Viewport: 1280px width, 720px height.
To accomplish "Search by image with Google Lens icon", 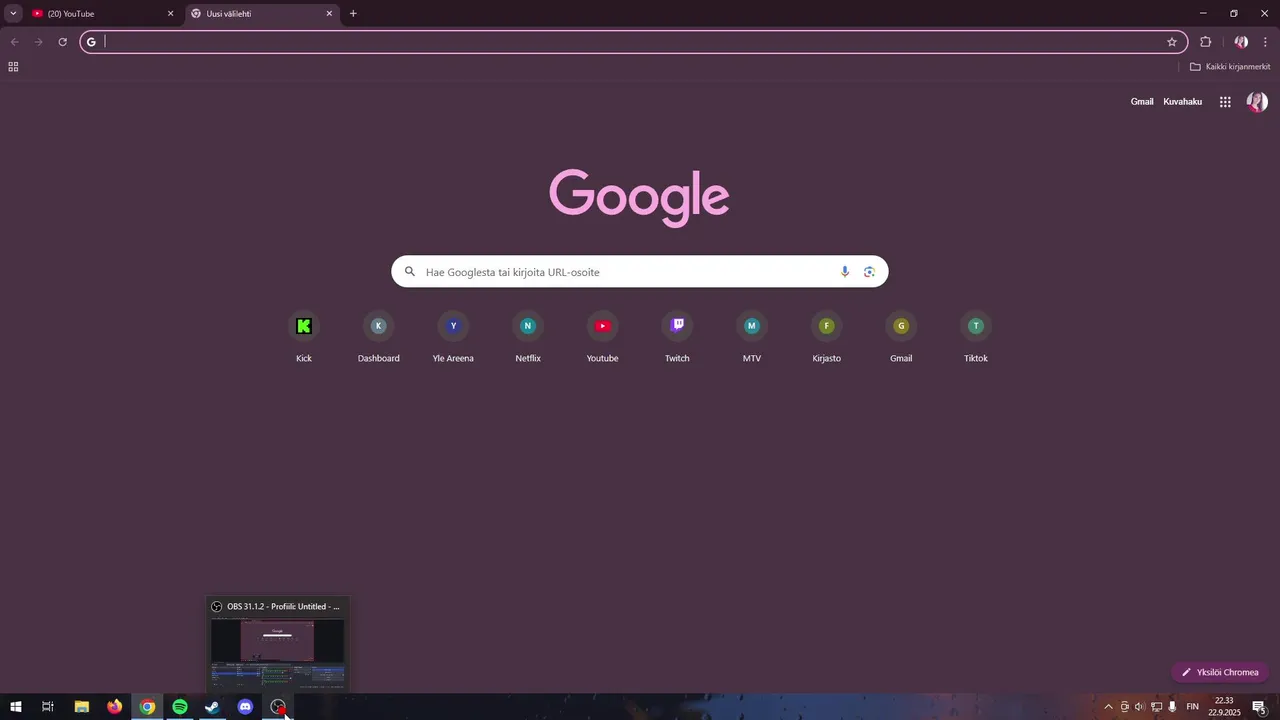I will point(869,272).
